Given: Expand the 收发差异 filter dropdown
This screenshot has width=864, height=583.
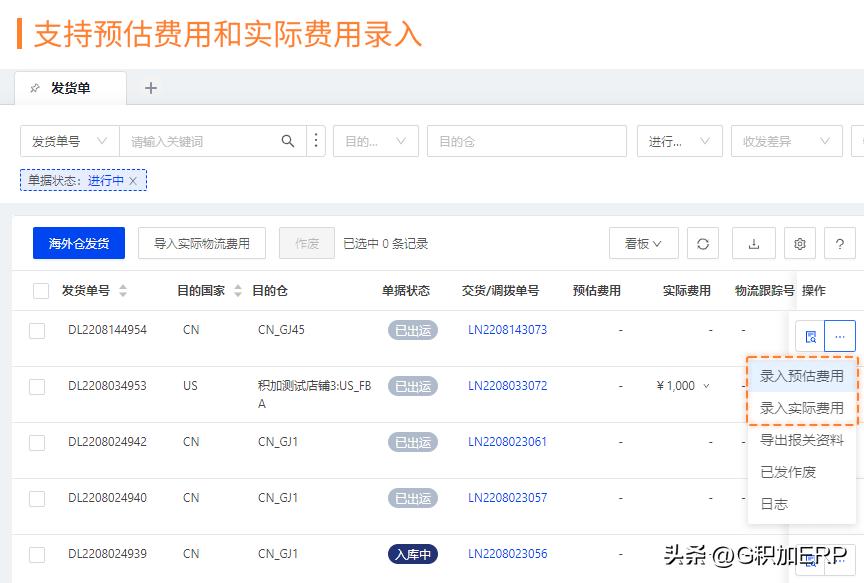Looking at the screenshot, I should pos(786,141).
